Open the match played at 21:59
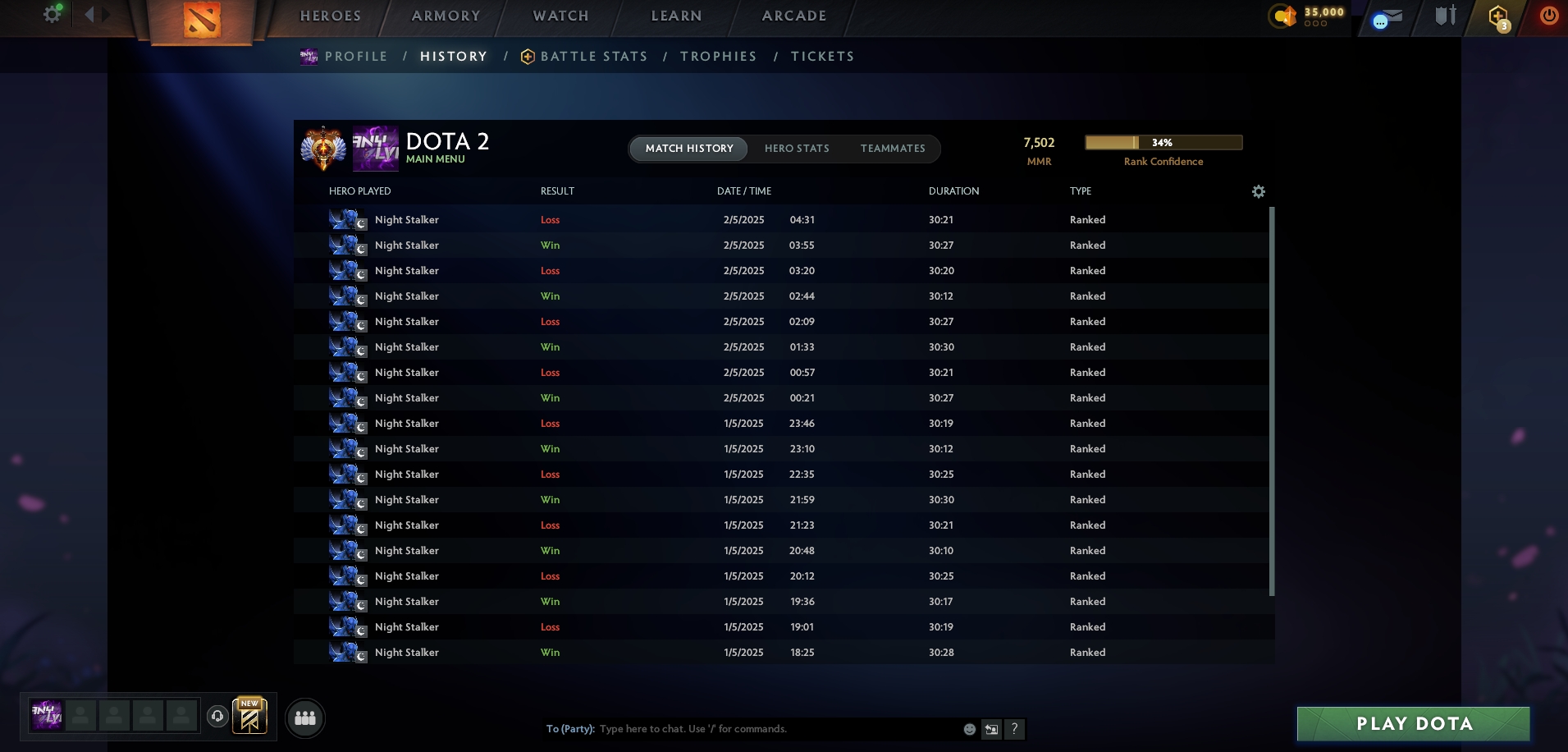This screenshot has height=752, width=1568. [781, 500]
